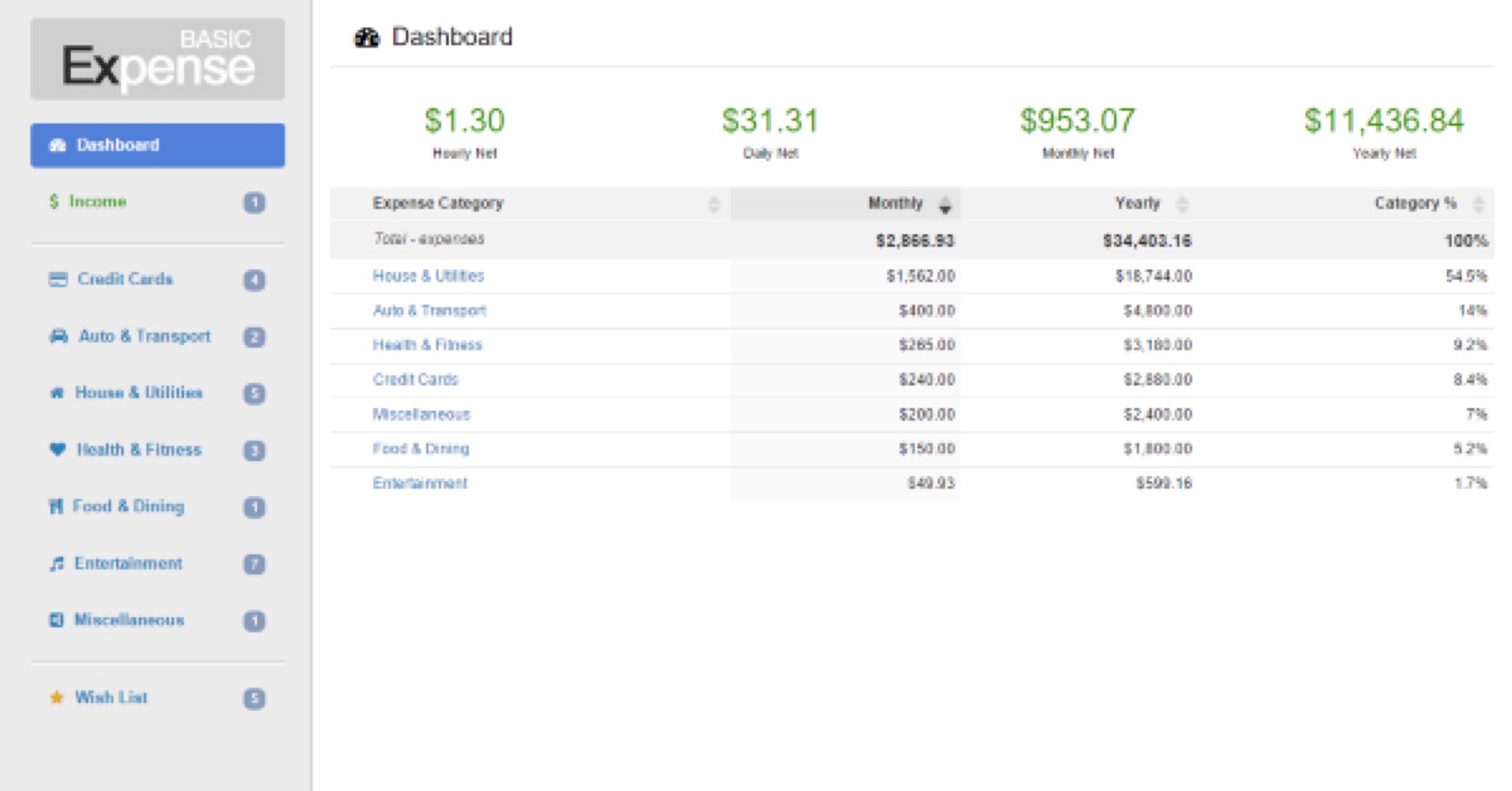Sort by Category % column arrows
Image resolution: width=1512 pixels, height=791 pixels.
[x=1479, y=204]
